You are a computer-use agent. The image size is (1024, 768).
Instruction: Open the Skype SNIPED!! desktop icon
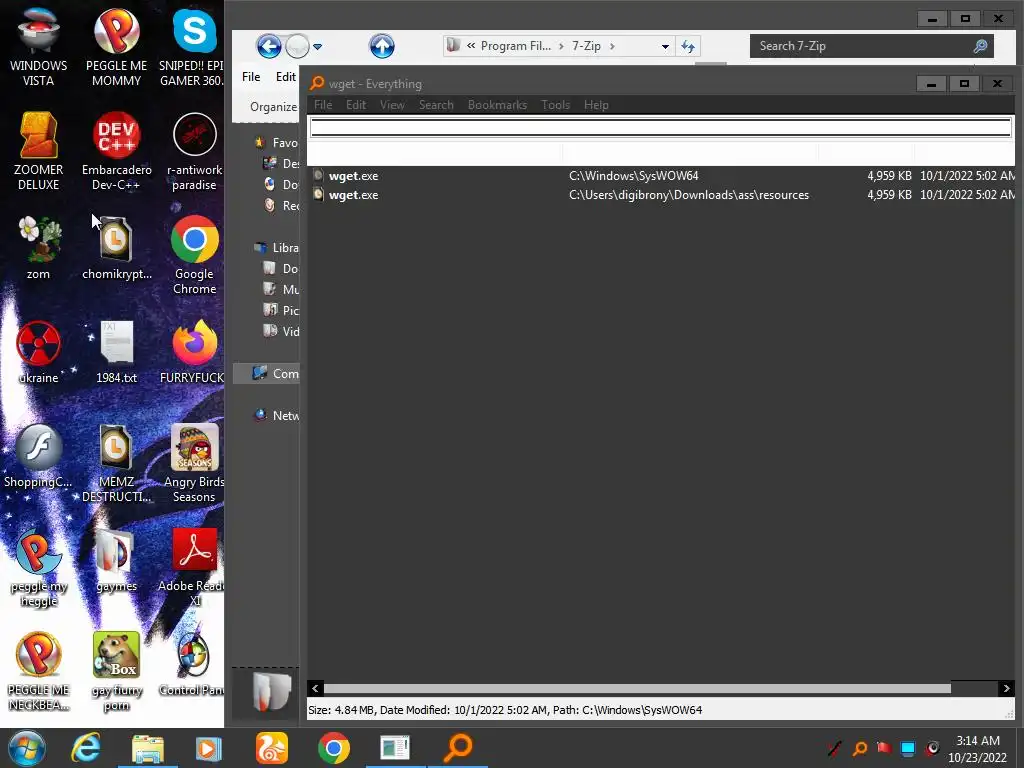[x=193, y=47]
